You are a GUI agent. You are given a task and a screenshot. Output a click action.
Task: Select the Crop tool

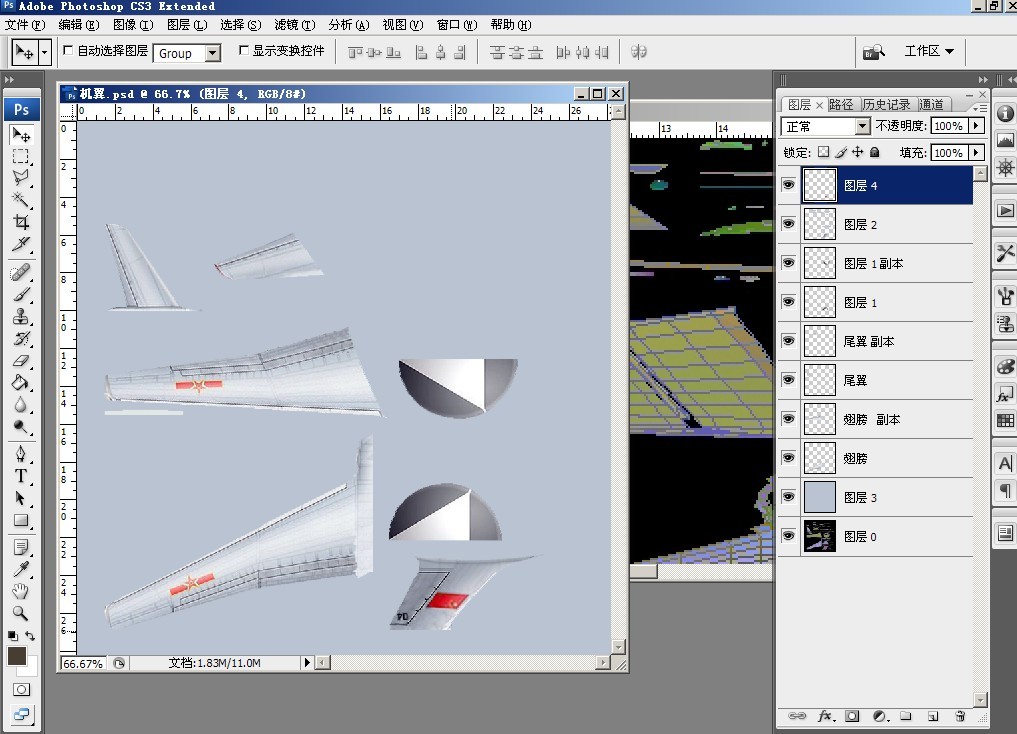point(21,222)
